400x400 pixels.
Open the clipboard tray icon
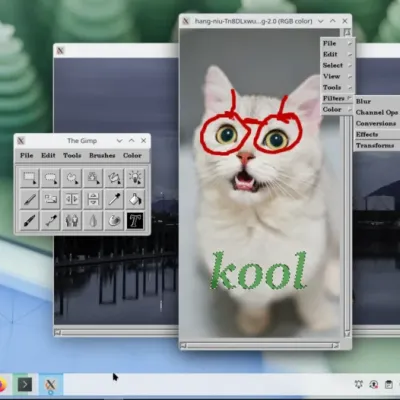coord(388,384)
